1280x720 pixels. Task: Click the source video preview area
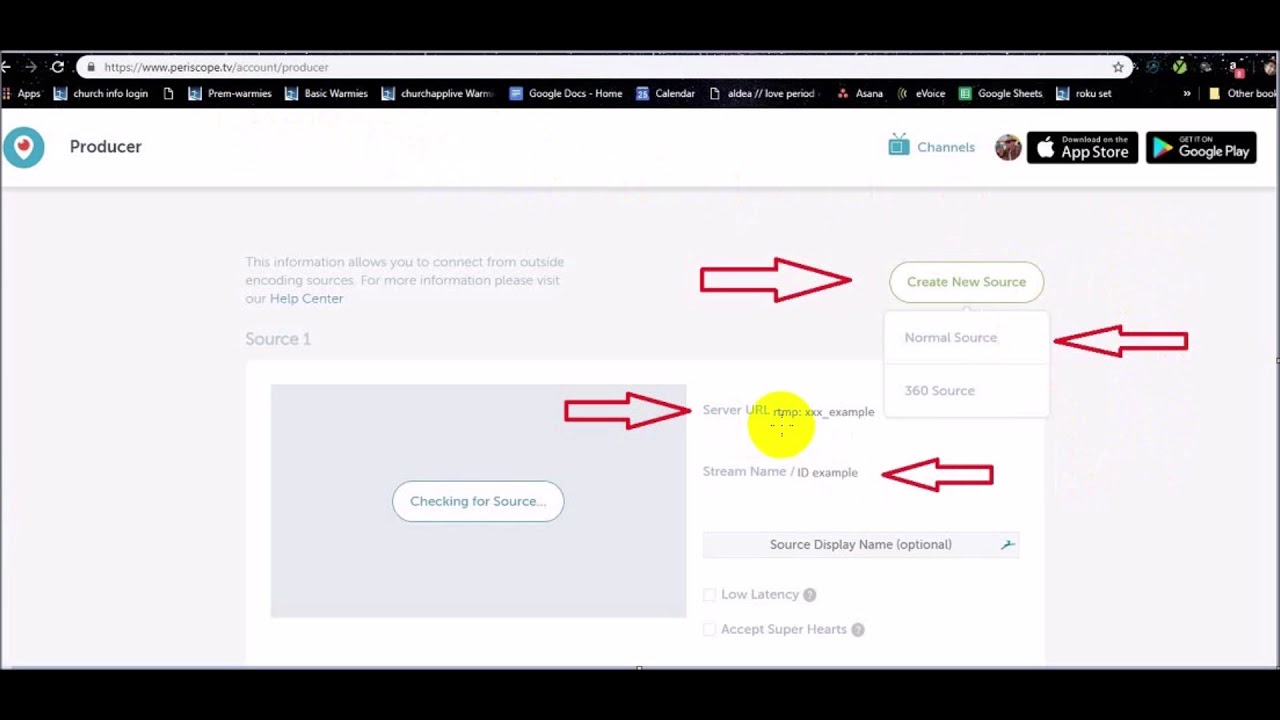point(478,501)
